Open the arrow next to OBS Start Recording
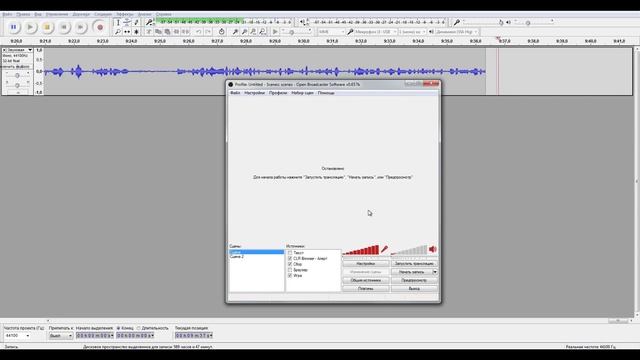The width and height of the screenshot is (640, 360). coord(435,272)
